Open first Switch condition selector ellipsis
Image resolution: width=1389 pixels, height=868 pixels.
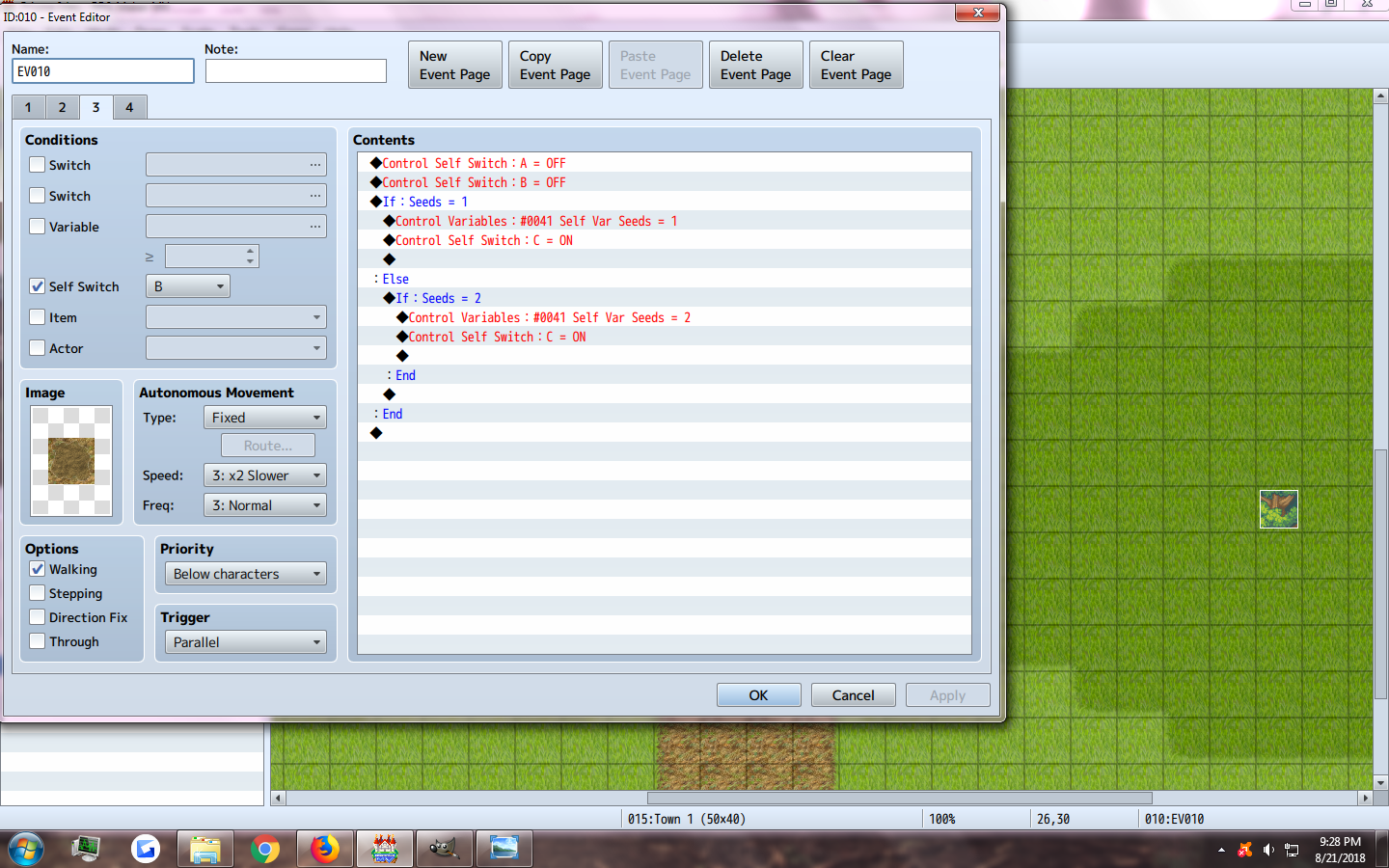click(315, 165)
